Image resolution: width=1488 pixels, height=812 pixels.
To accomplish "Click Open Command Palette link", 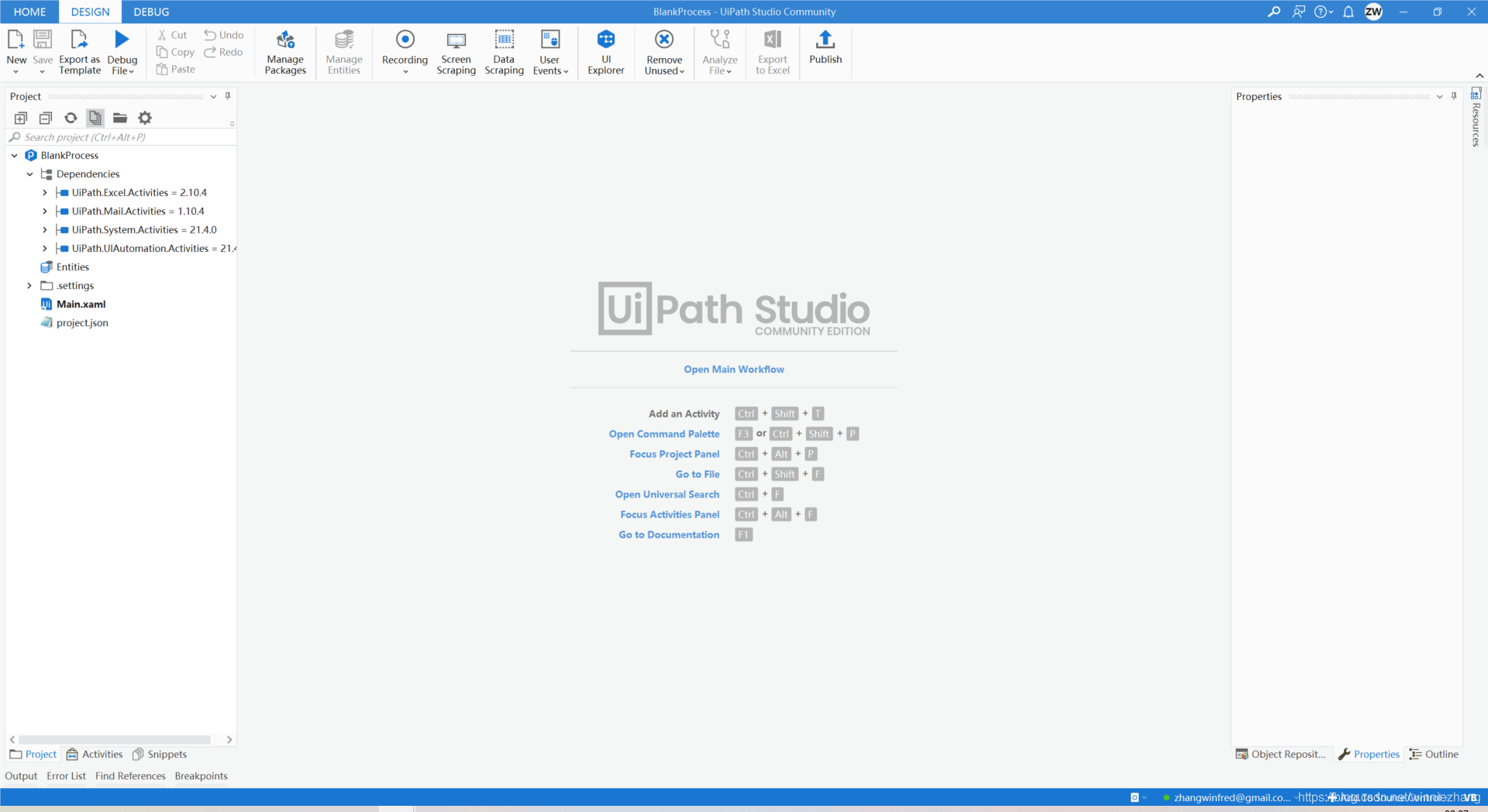I will [x=664, y=434].
